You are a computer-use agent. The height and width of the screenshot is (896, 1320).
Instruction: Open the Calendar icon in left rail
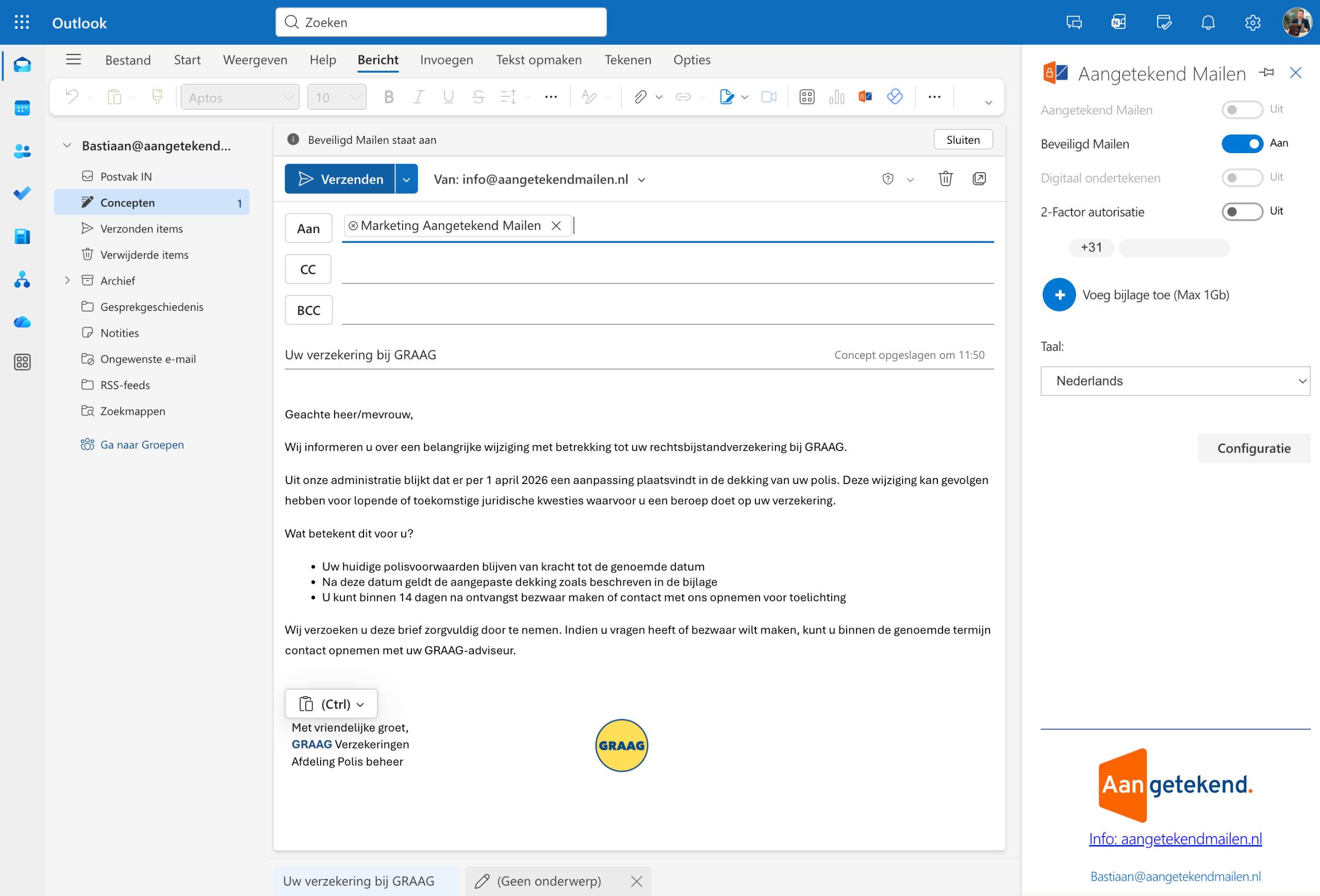tap(22, 108)
